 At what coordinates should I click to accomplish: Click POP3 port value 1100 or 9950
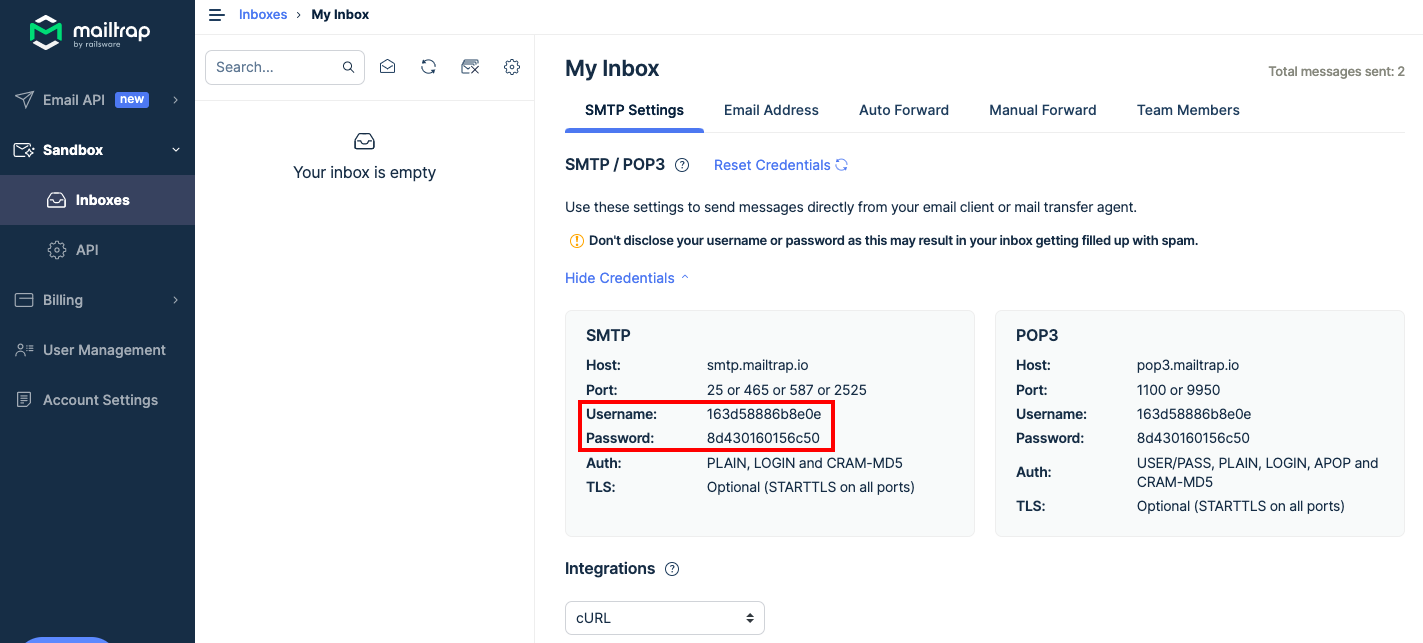[1179, 390]
